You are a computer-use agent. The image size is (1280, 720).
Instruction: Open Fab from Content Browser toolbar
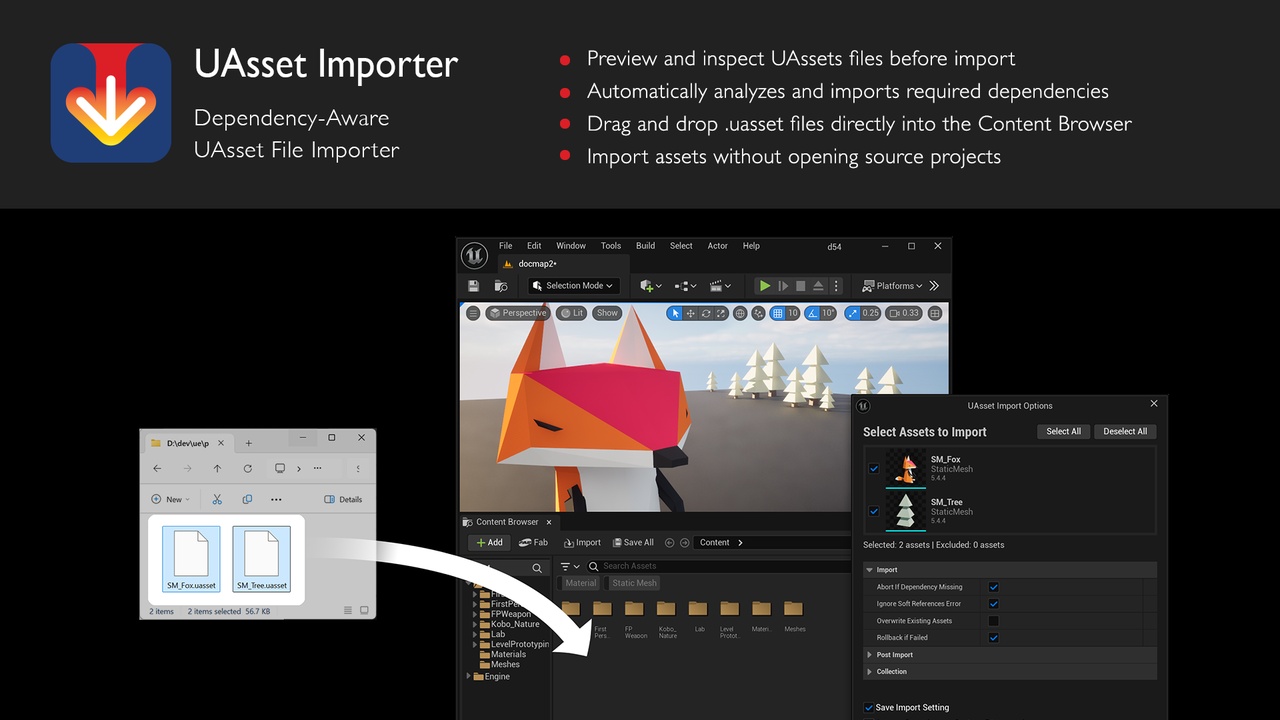tap(533, 542)
